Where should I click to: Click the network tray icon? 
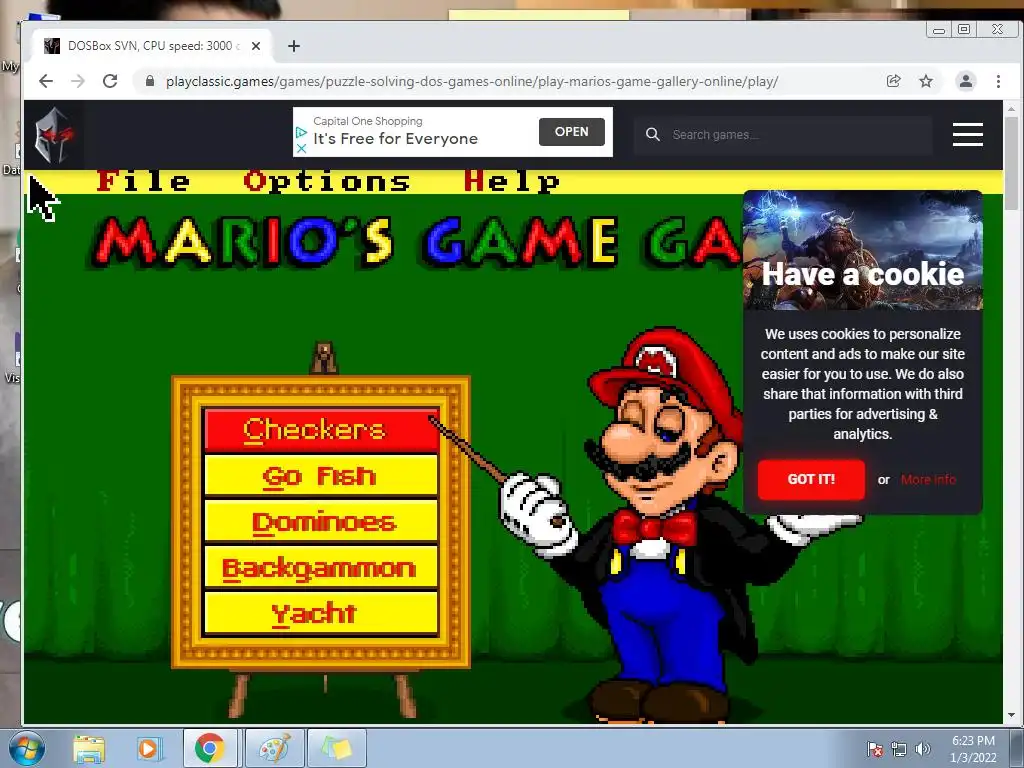tap(899, 749)
